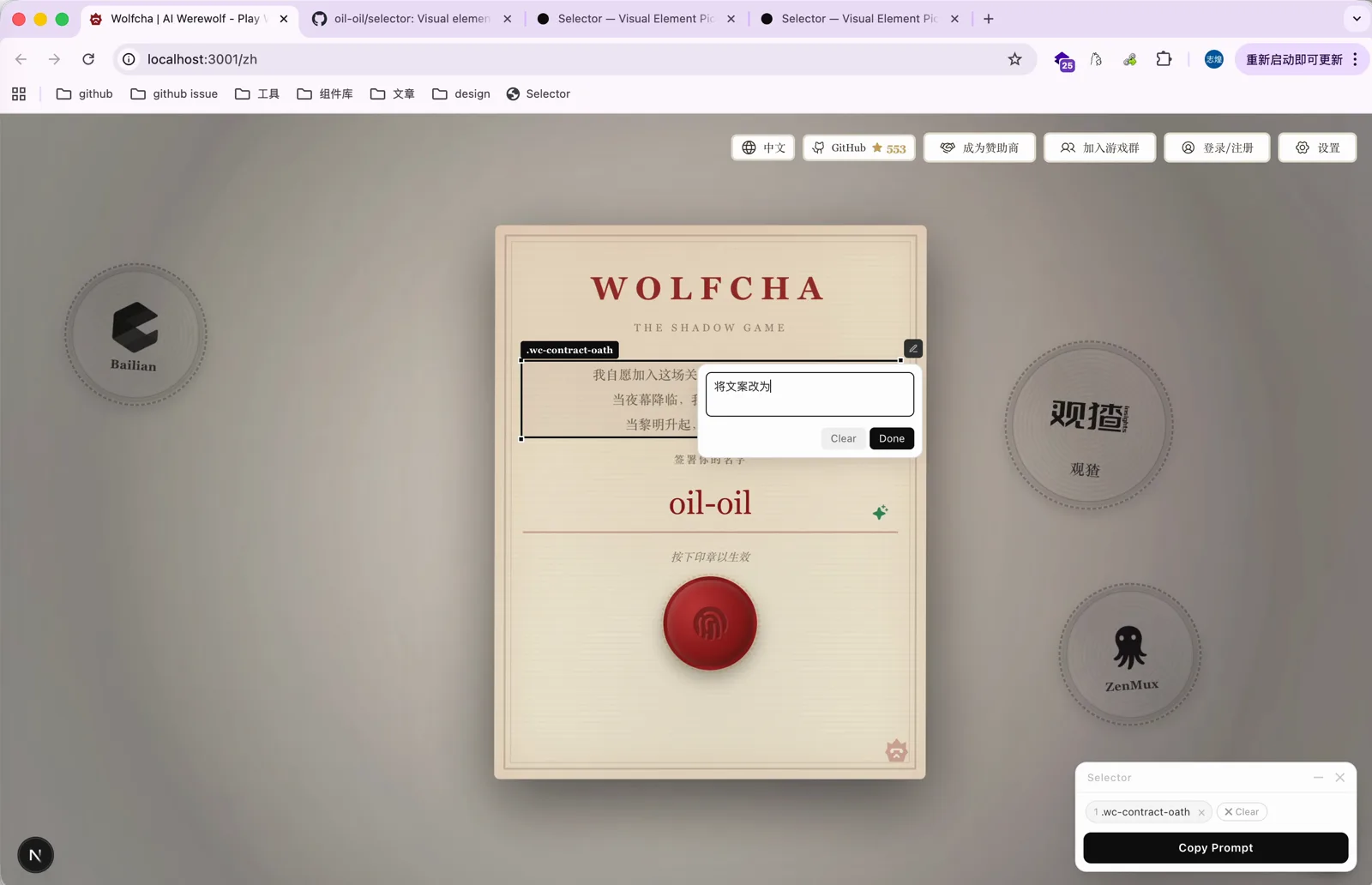This screenshot has height=885, width=1372.
Task: Close the oil-oil/selector GitHub tab
Action: click(x=508, y=19)
